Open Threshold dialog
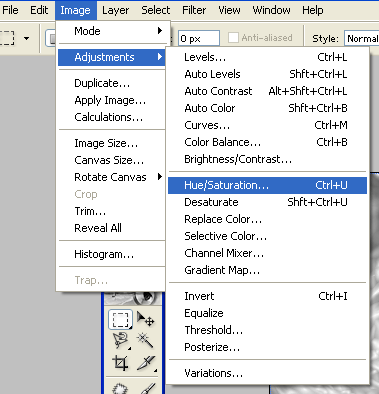The image size is (379, 394). click(x=267, y=330)
